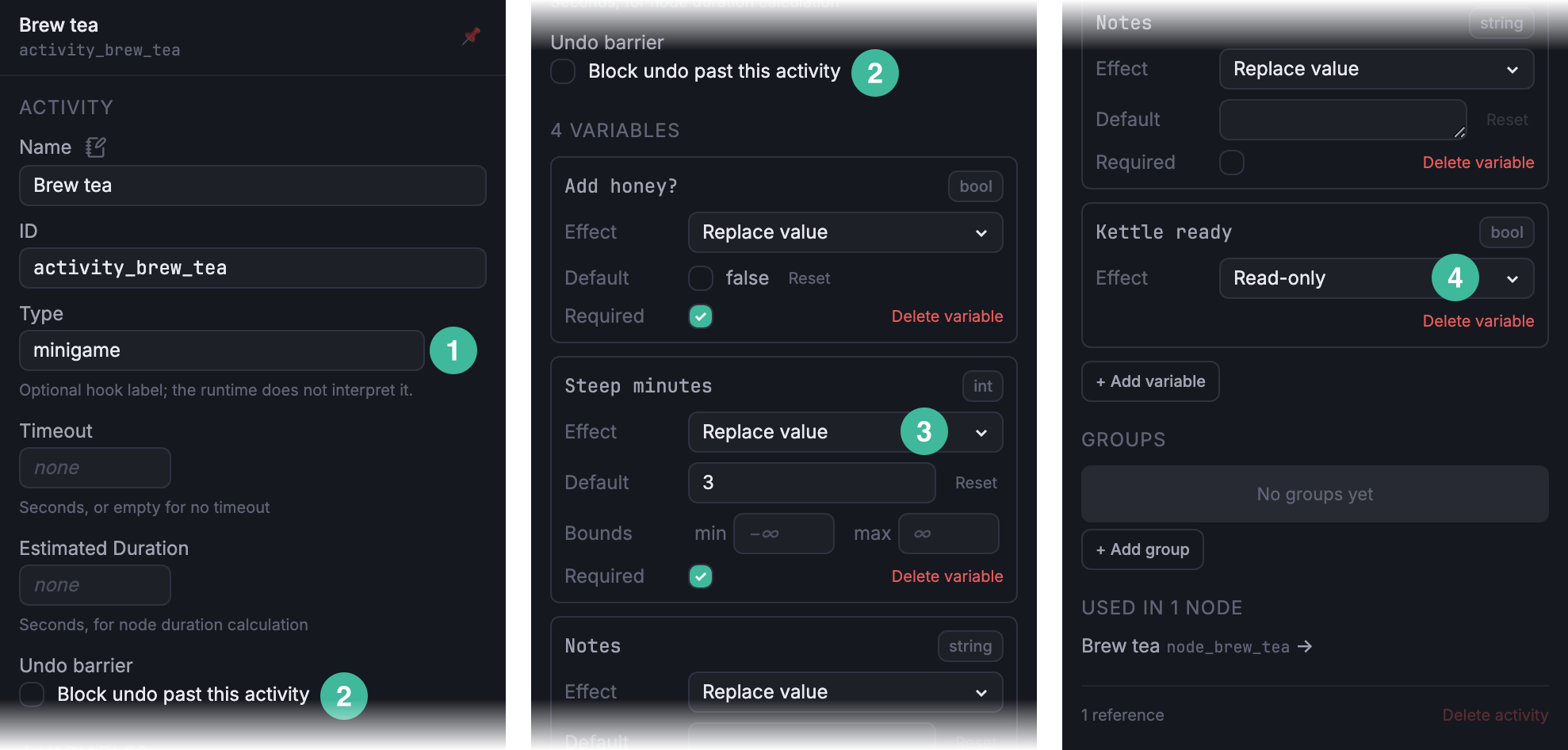This screenshot has width=1568, height=750.
Task: Reset the Notes default value
Action: (x=1507, y=120)
